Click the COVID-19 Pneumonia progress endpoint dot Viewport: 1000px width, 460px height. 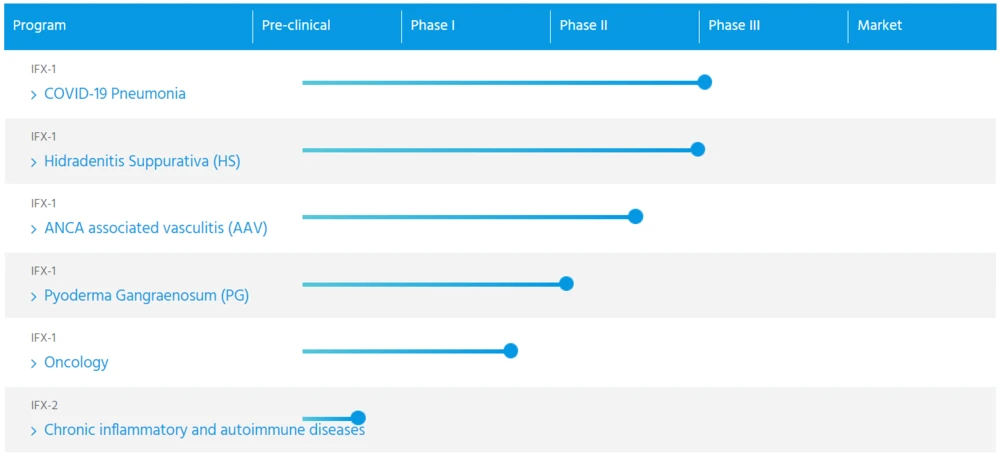704,82
